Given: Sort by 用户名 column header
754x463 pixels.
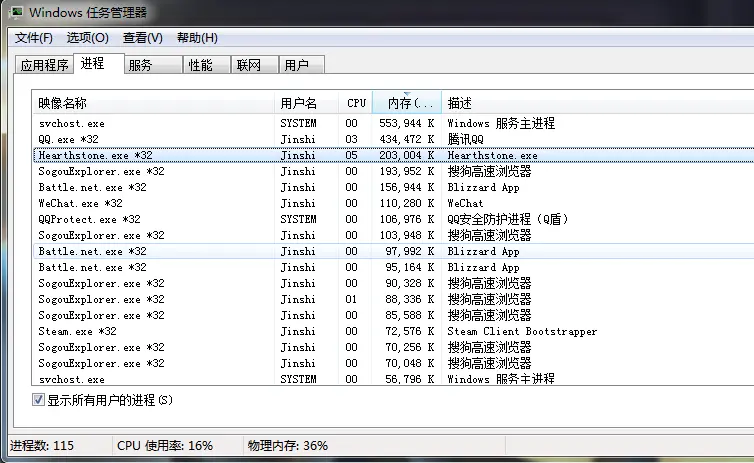Looking at the screenshot, I should 307,103.
